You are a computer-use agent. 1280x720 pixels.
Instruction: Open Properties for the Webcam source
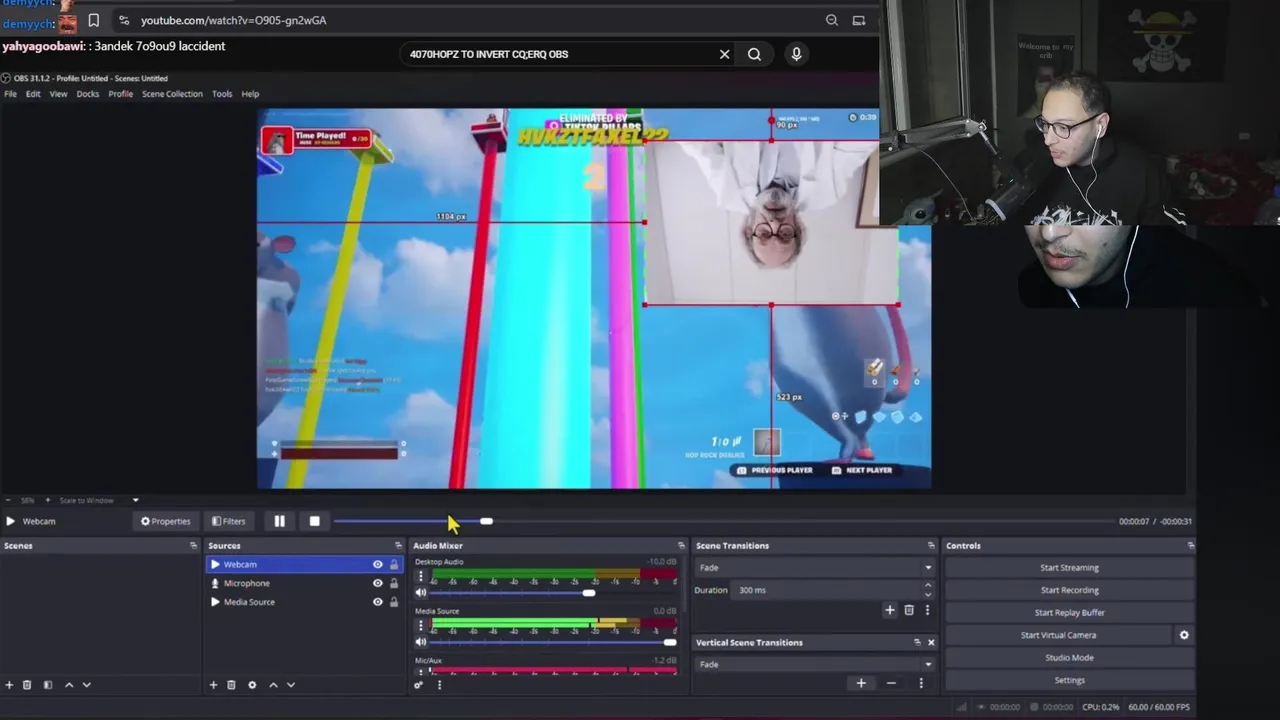[165, 521]
